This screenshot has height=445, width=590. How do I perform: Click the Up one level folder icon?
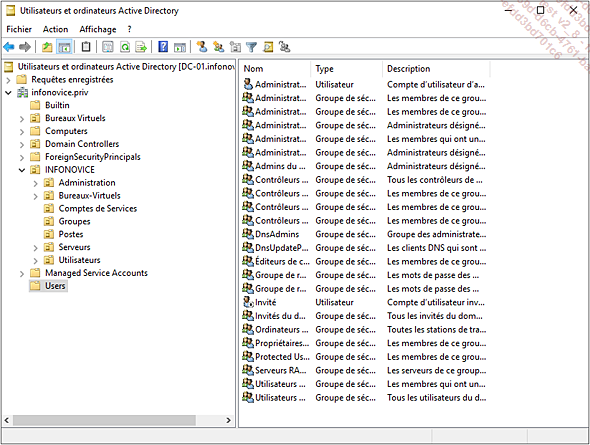click(x=47, y=47)
